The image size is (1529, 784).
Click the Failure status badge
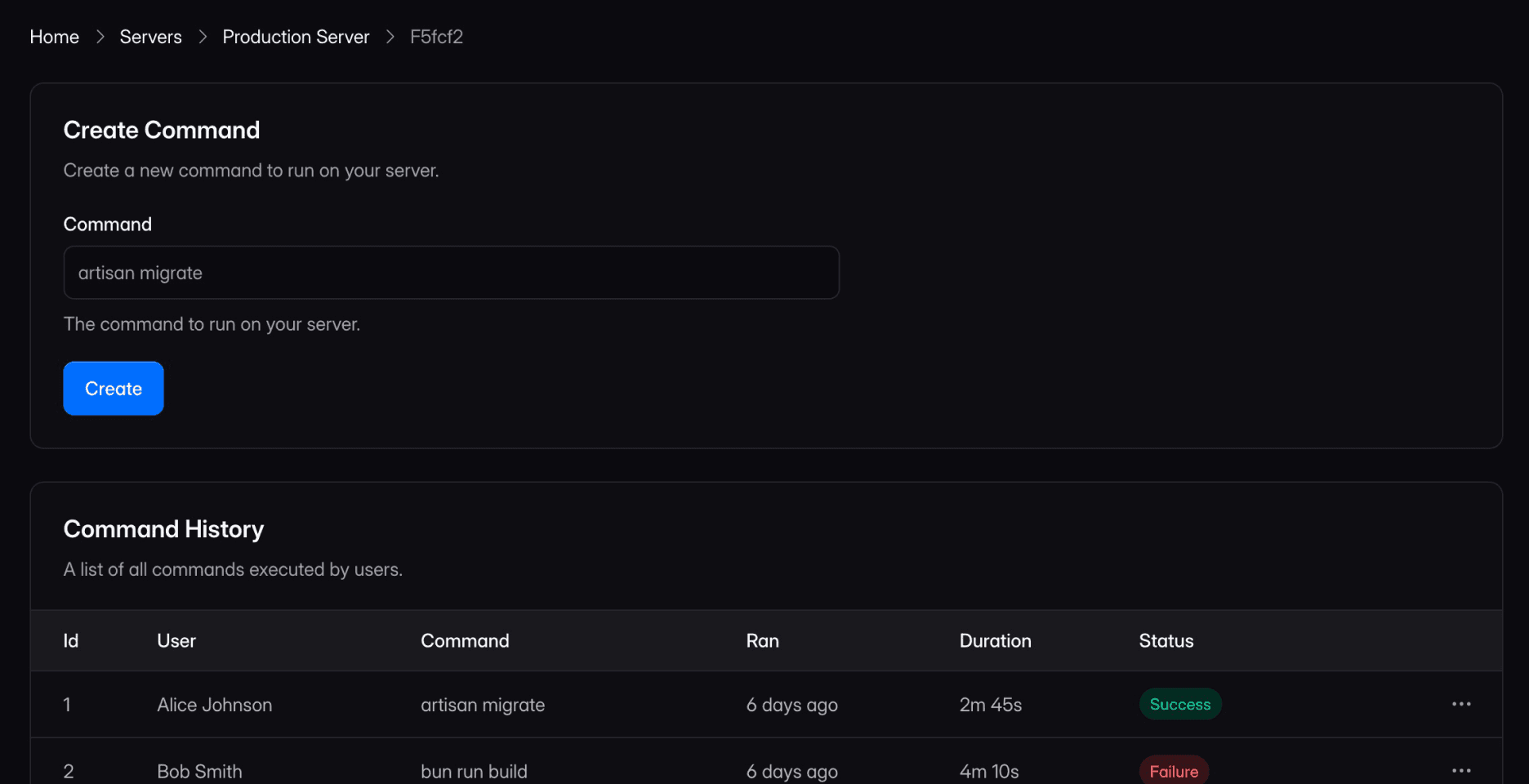[1174, 771]
